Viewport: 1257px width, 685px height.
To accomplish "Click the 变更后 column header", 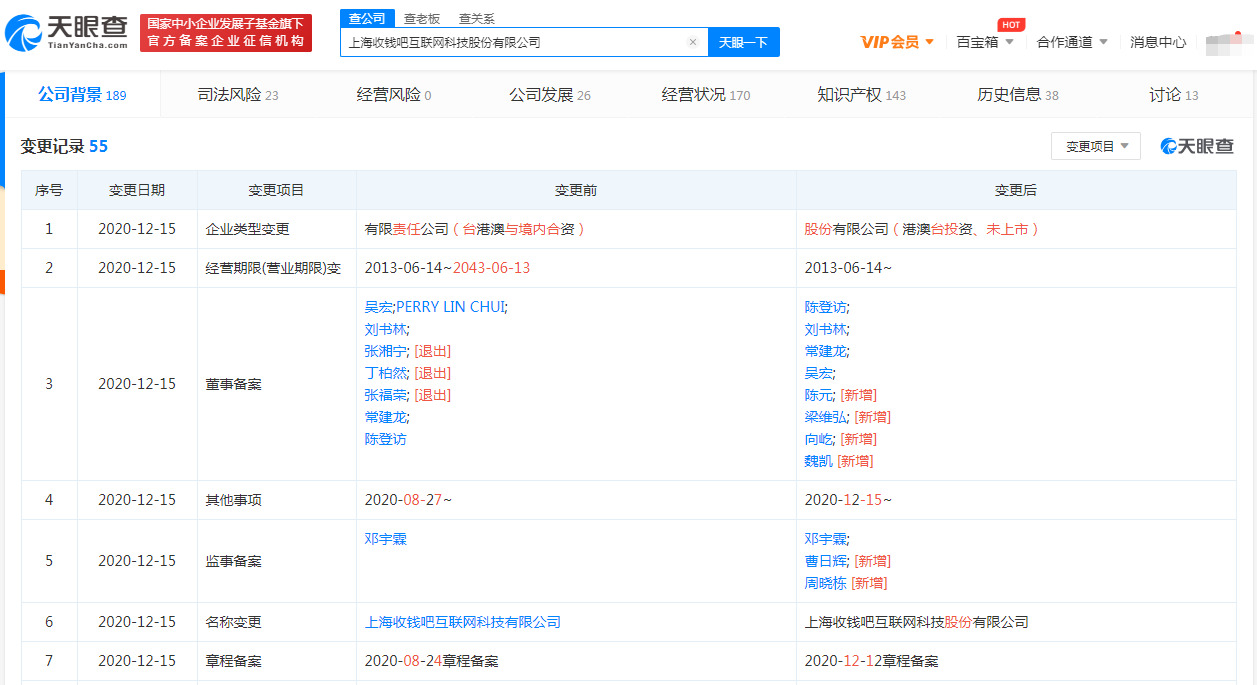I will (1016, 190).
